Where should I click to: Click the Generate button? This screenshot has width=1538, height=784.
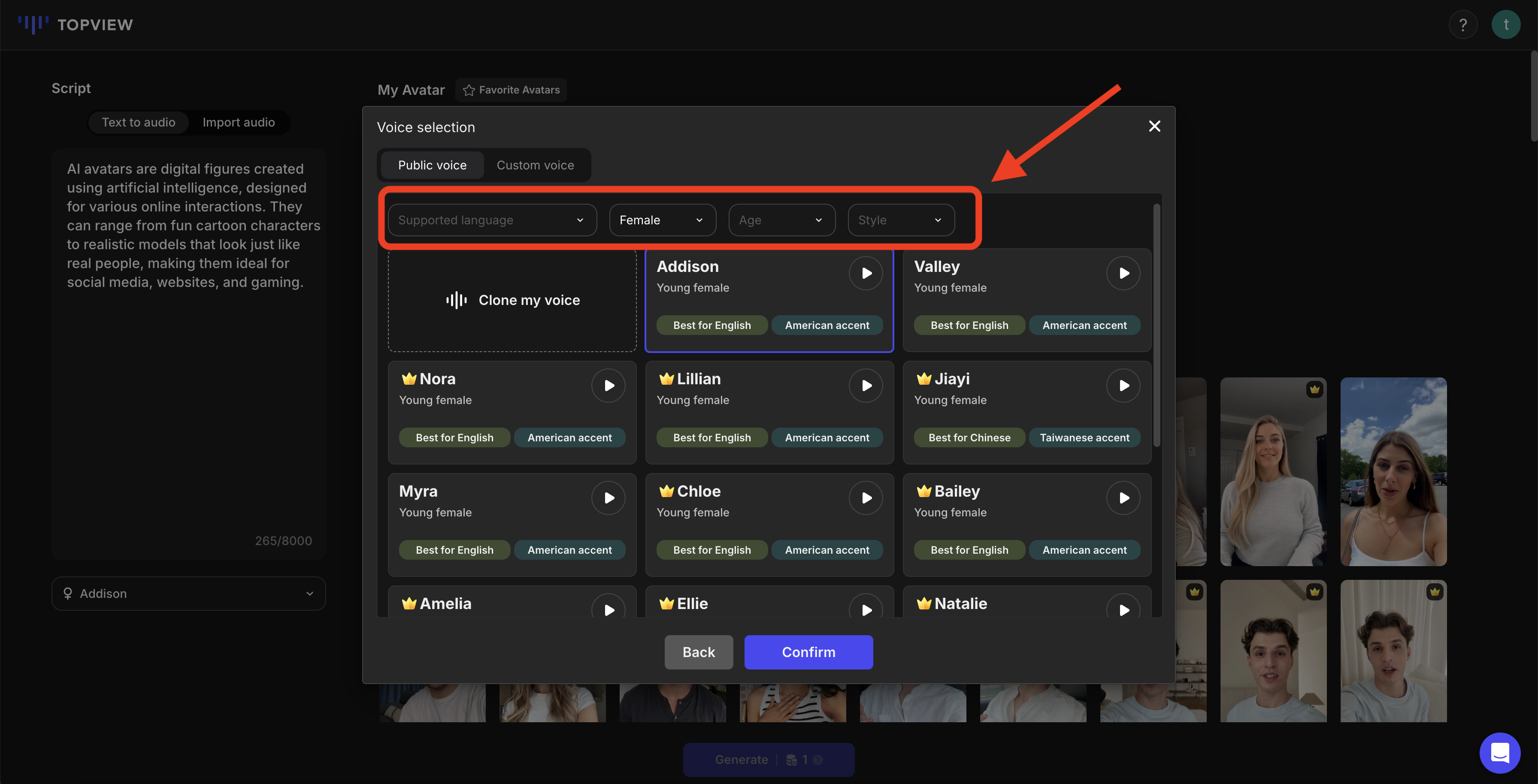(x=769, y=760)
